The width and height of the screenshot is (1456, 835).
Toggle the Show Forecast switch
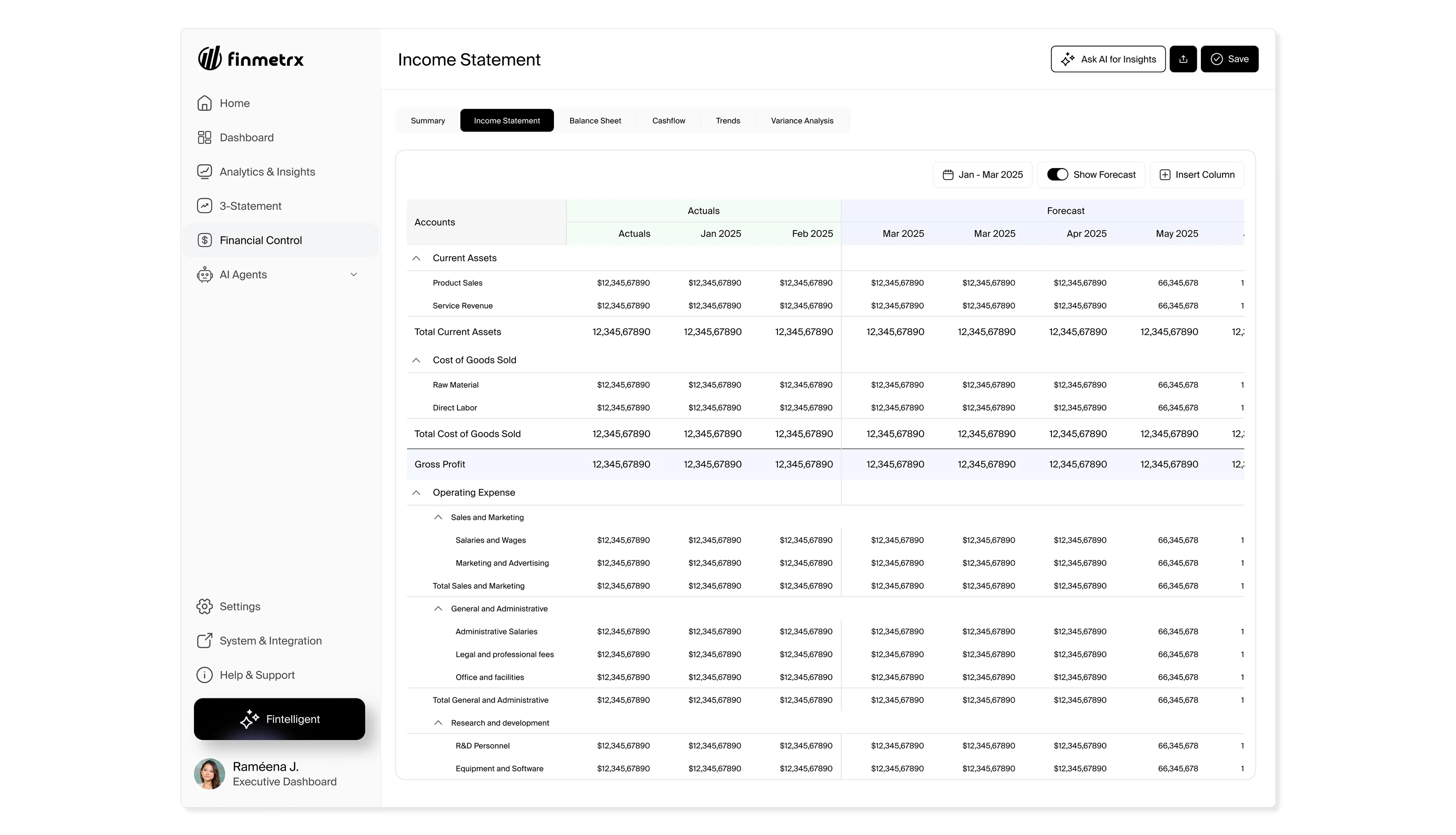click(x=1056, y=174)
